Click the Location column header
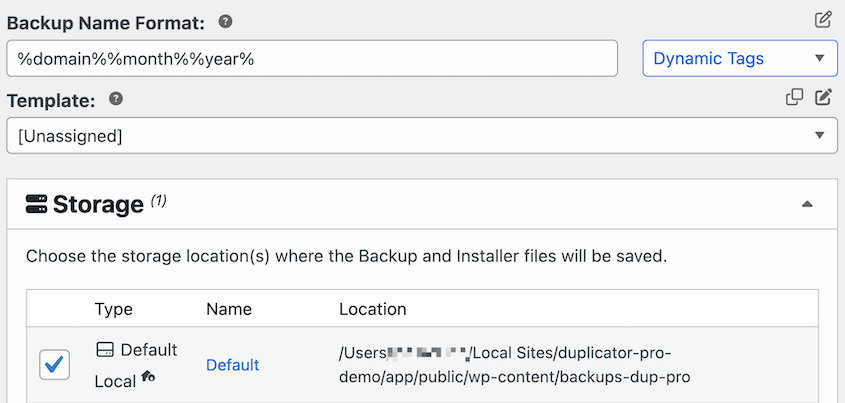 click(x=373, y=309)
